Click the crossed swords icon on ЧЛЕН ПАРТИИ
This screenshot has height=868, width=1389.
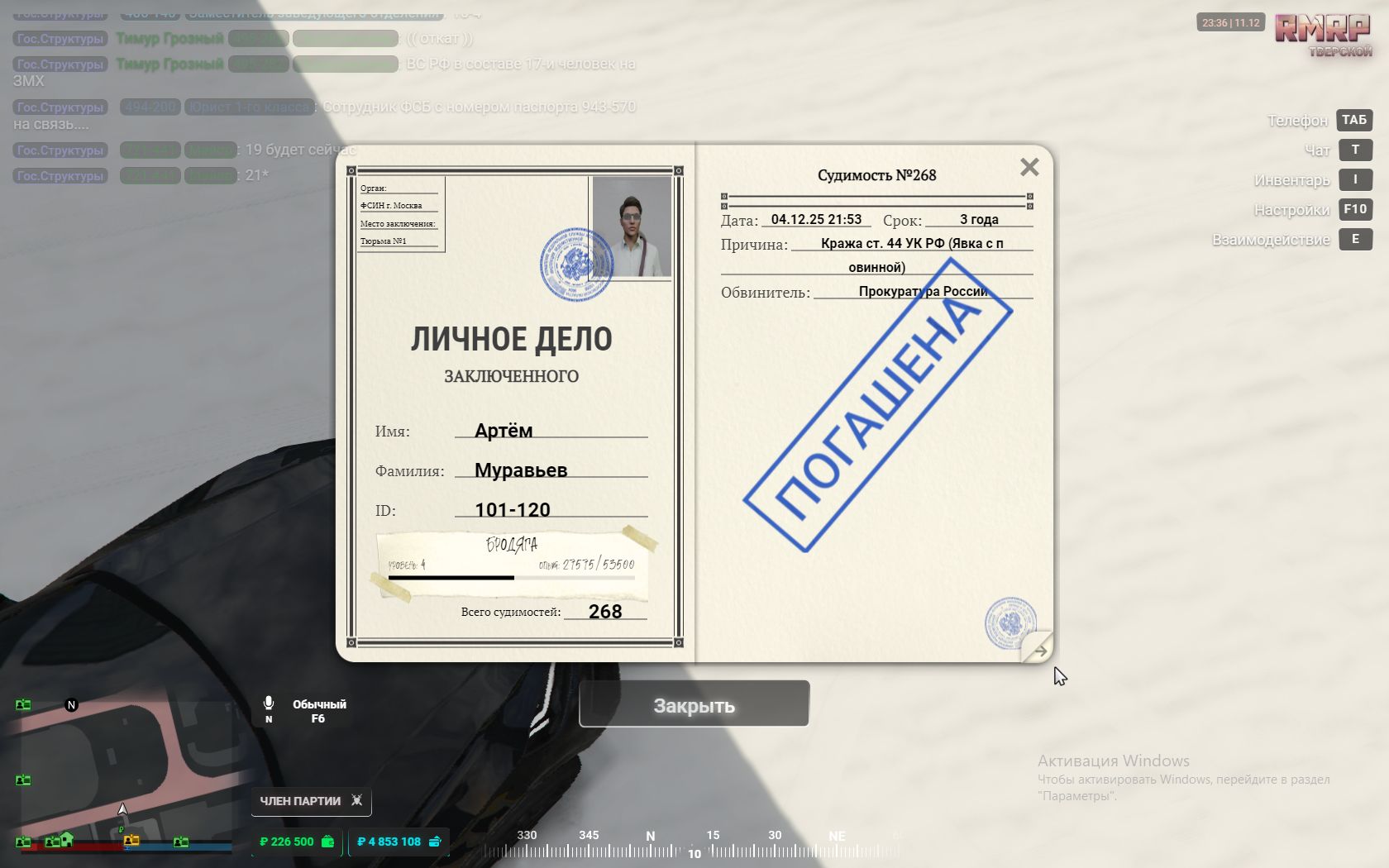(357, 800)
